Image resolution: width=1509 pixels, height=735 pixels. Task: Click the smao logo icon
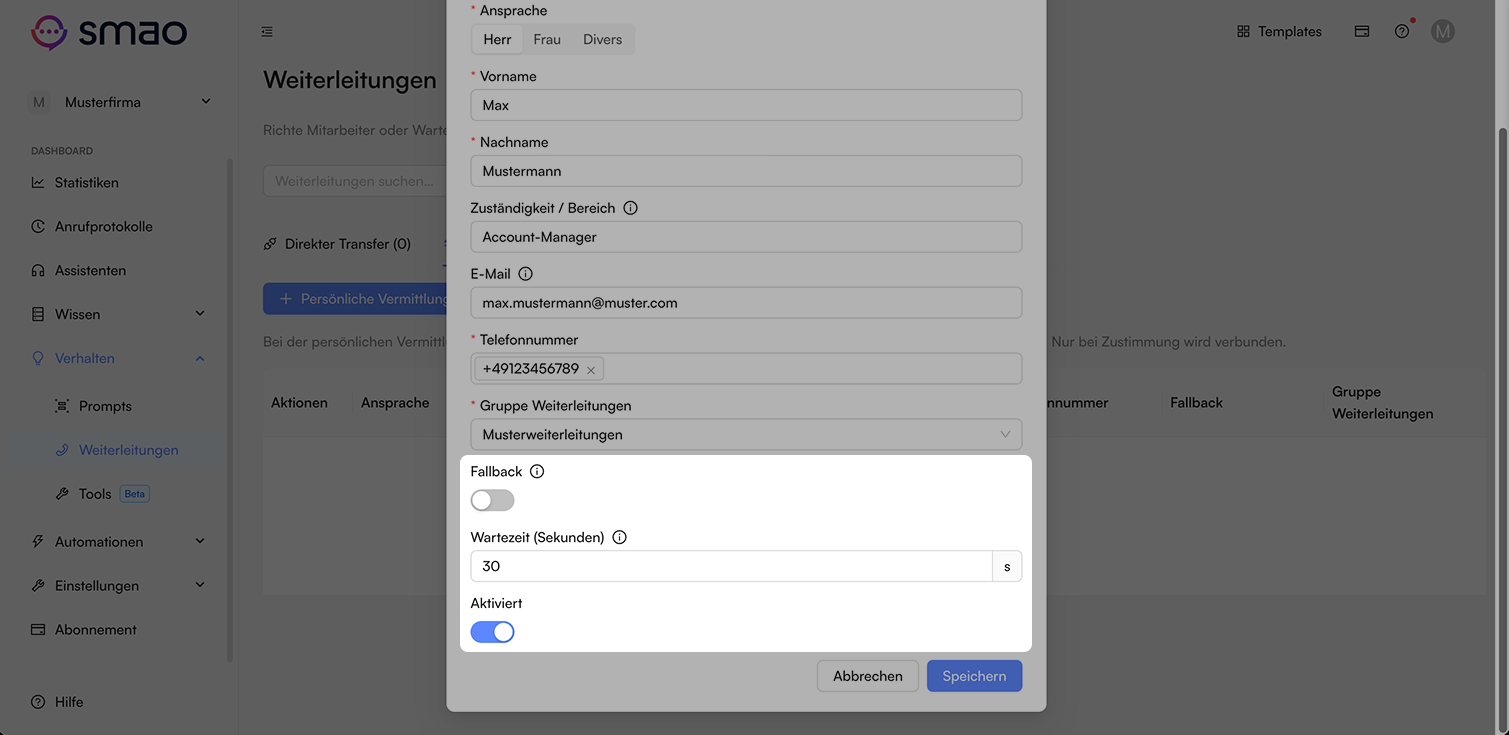48,32
